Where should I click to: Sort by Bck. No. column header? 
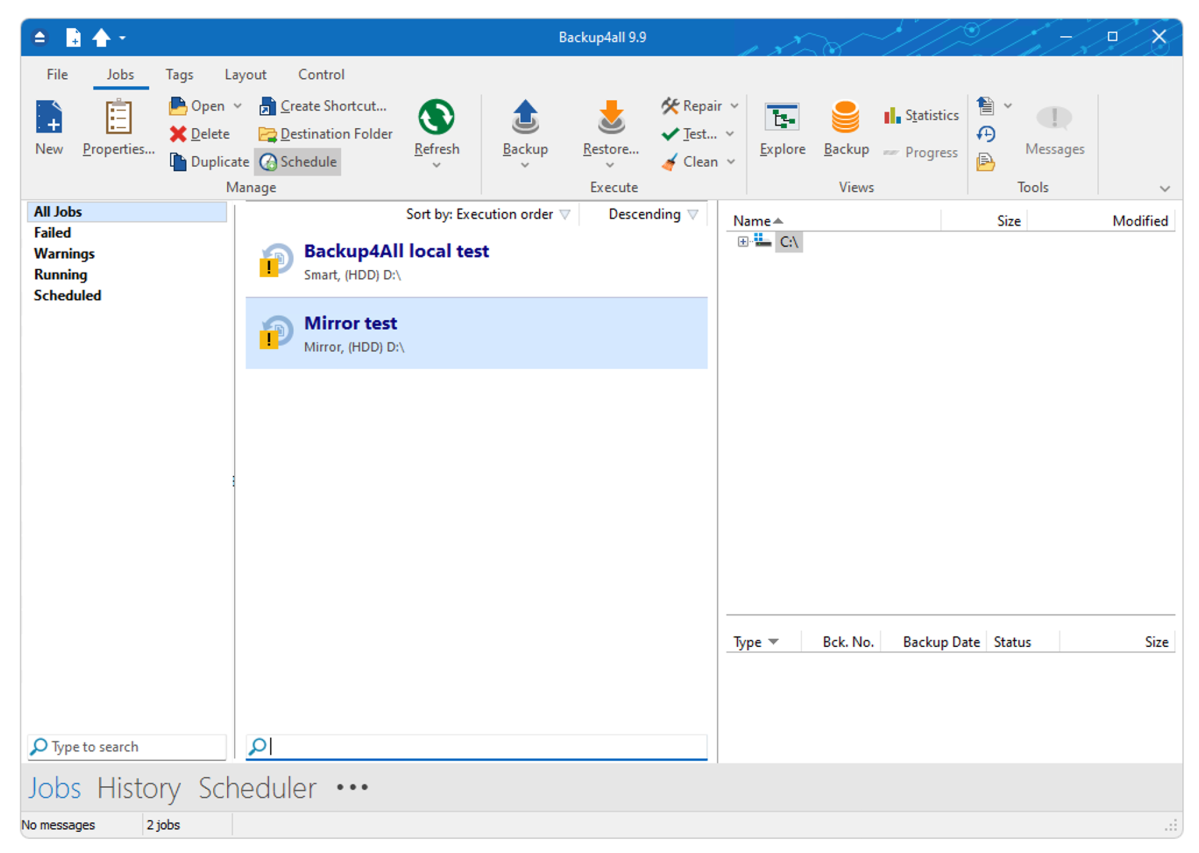point(840,642)
